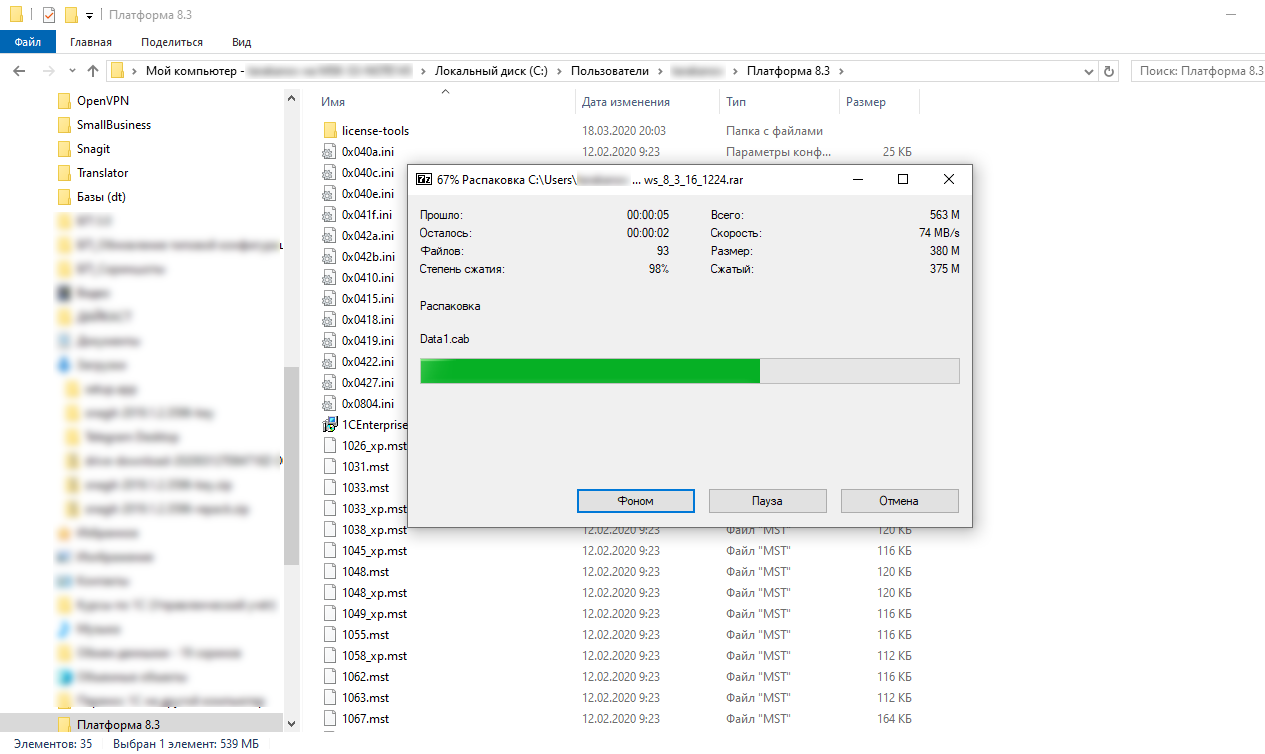
Task: Click the New folder icon in quick access toolbar
Action: (x=70, y=15)
